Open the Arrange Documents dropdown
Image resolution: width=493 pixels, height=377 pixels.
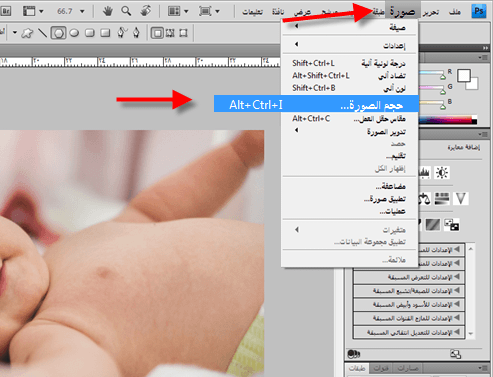(x=178, y=11)
